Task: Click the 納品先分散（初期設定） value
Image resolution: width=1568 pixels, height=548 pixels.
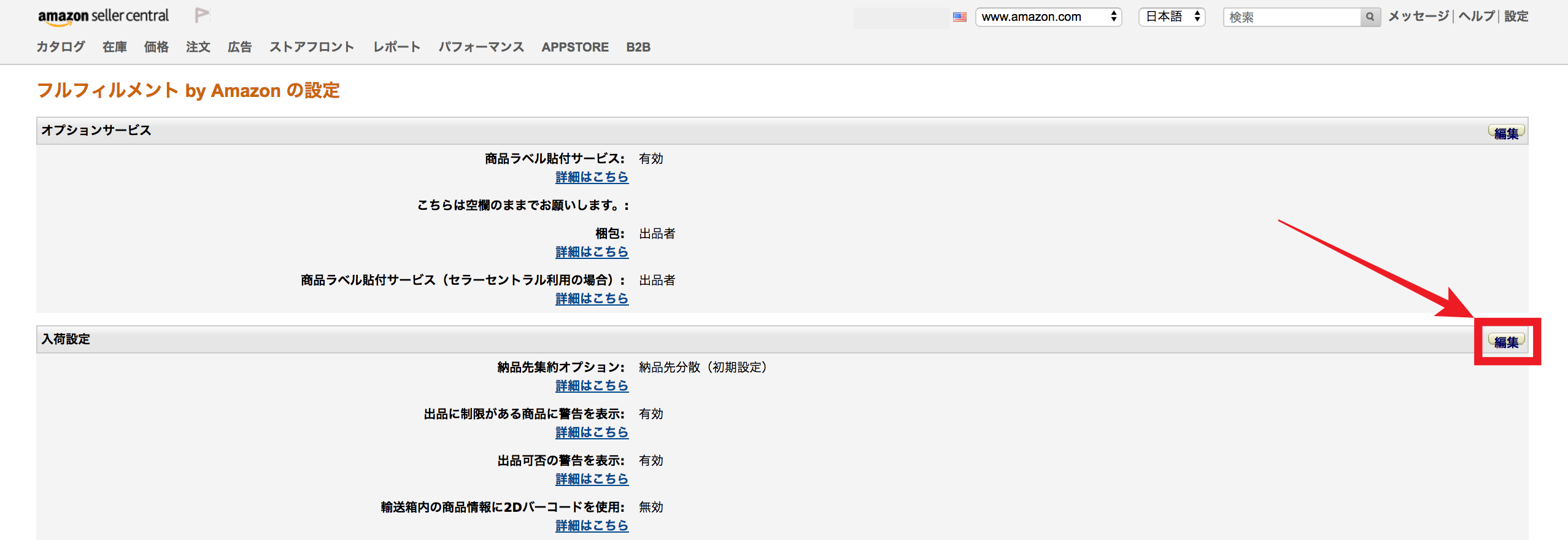Action: click(x=703, y=368)
